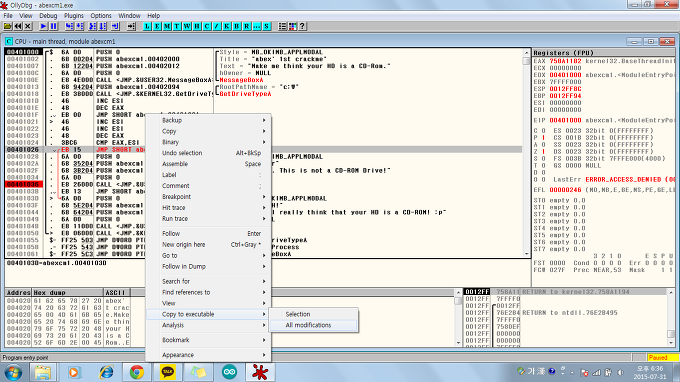Image resolution: width=680 pixels, height=382 pixels.
Task: Open Memory map via M icon
Action: click(x=167, y=26)
